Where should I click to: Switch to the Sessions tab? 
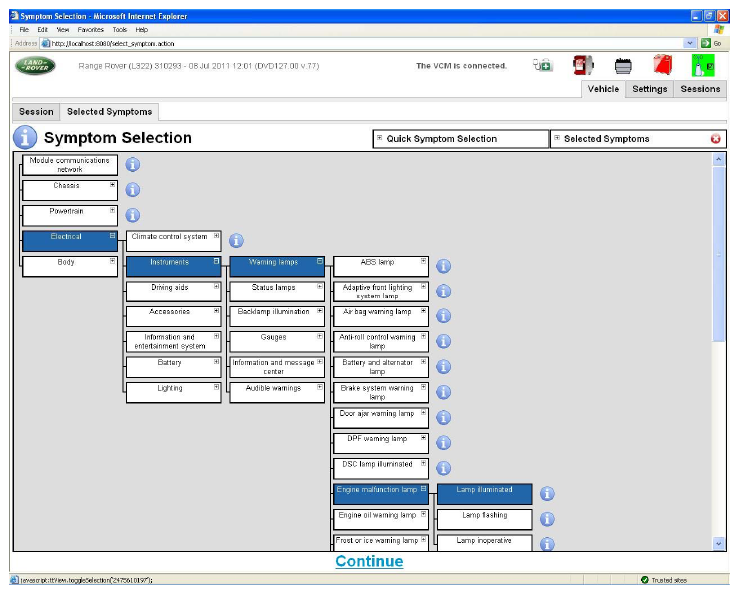pos(700,89)
